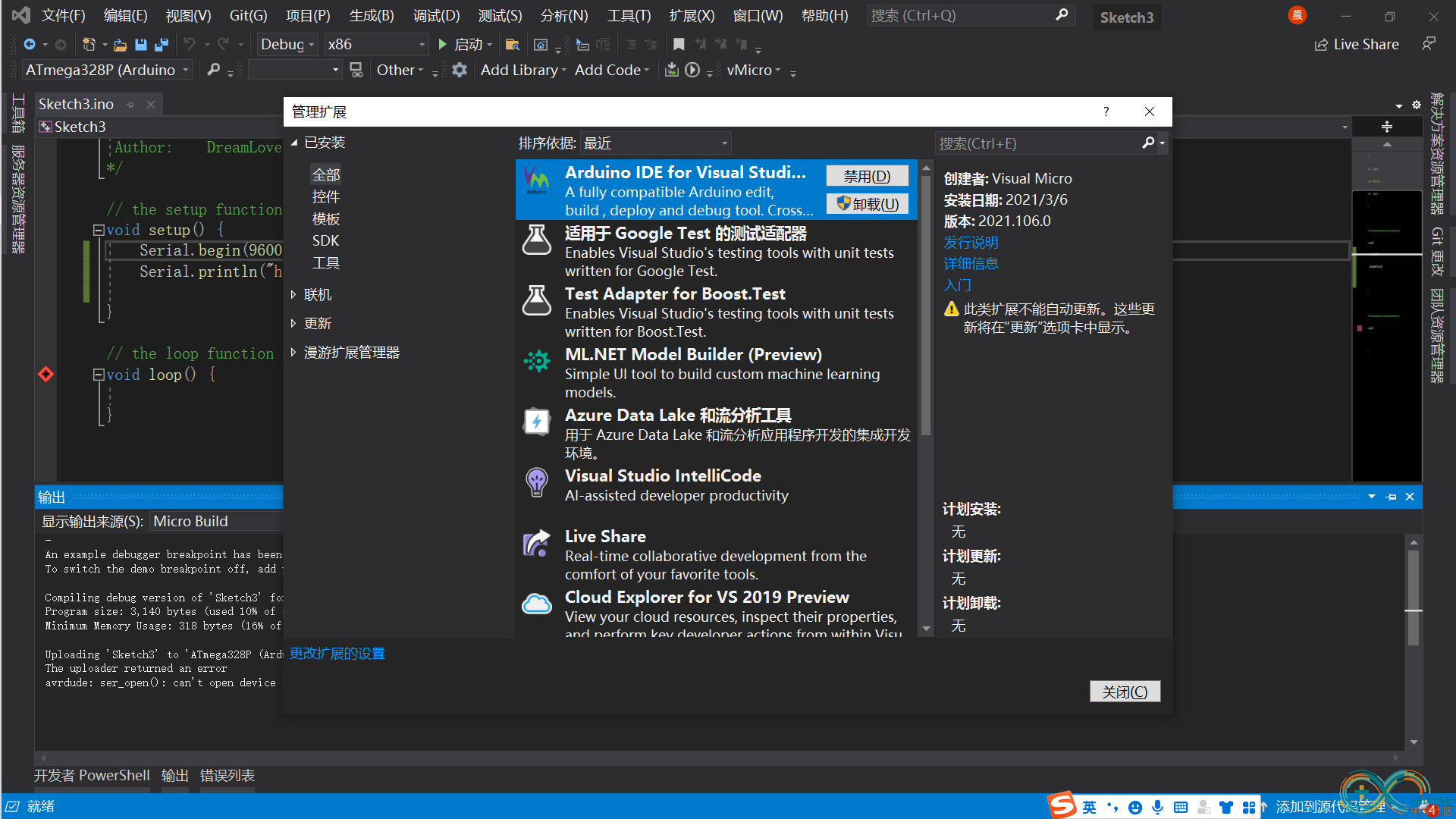Click the 详细信息 details link
Image resolution: width=1456 pixels, height=819 pixels.
(x=969, y=263)
